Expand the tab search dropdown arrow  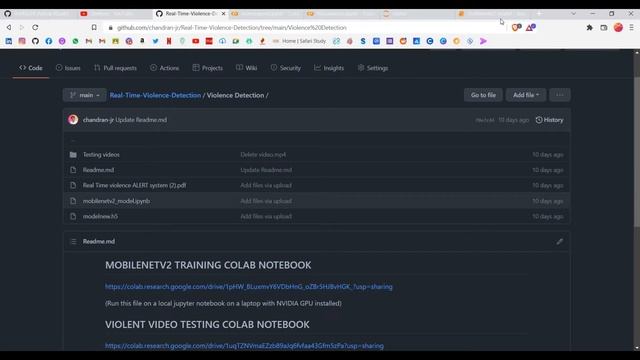click(x=573, y=13)
